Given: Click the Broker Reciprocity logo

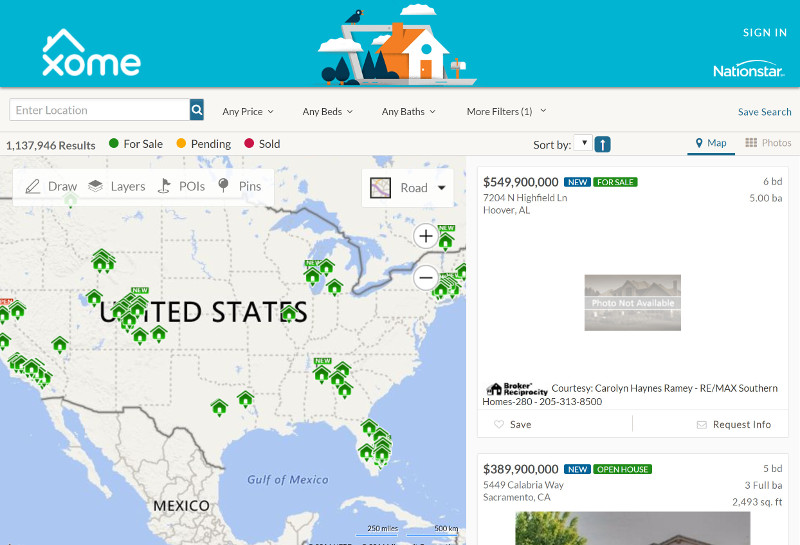Looking at the screenshot, I should pyautogui.click(x=516, y=389).
